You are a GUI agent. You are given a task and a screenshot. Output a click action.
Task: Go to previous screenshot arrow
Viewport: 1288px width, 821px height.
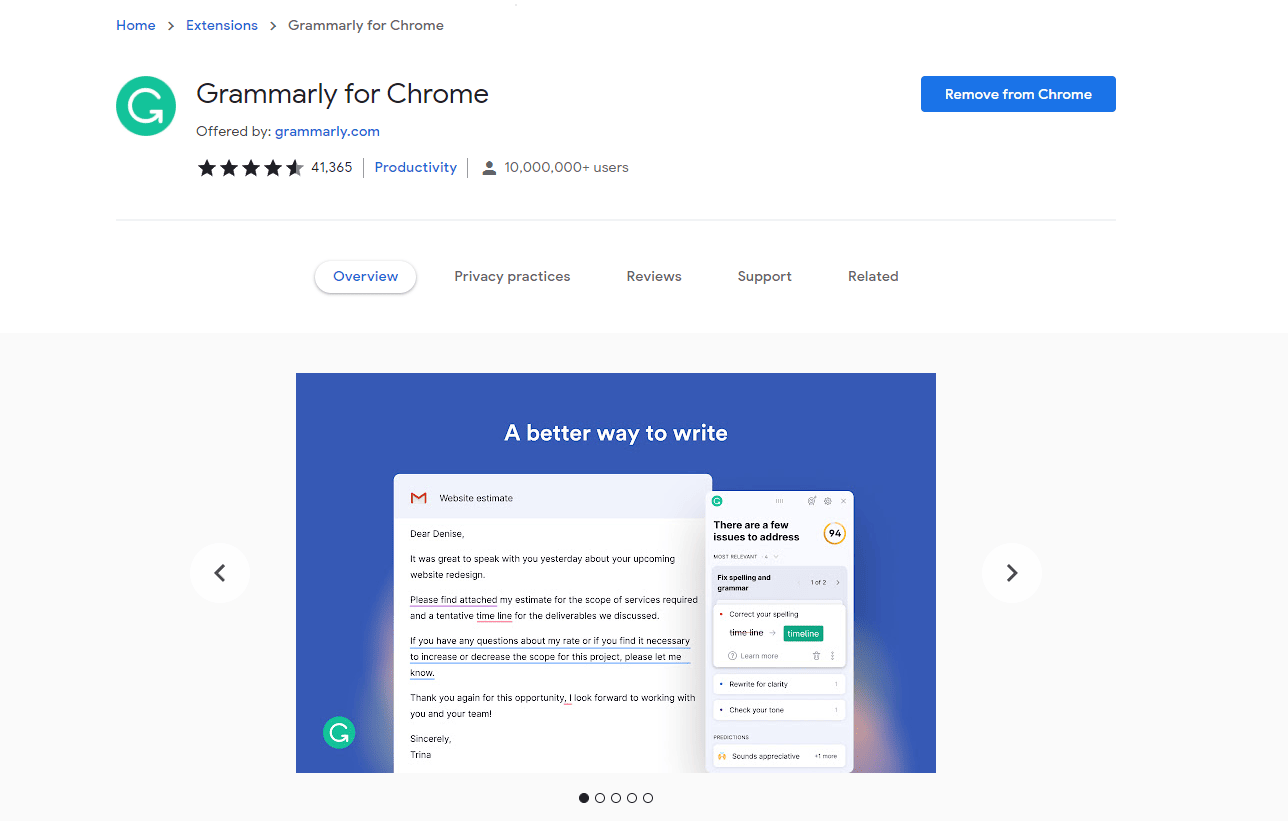coord(220,573)
